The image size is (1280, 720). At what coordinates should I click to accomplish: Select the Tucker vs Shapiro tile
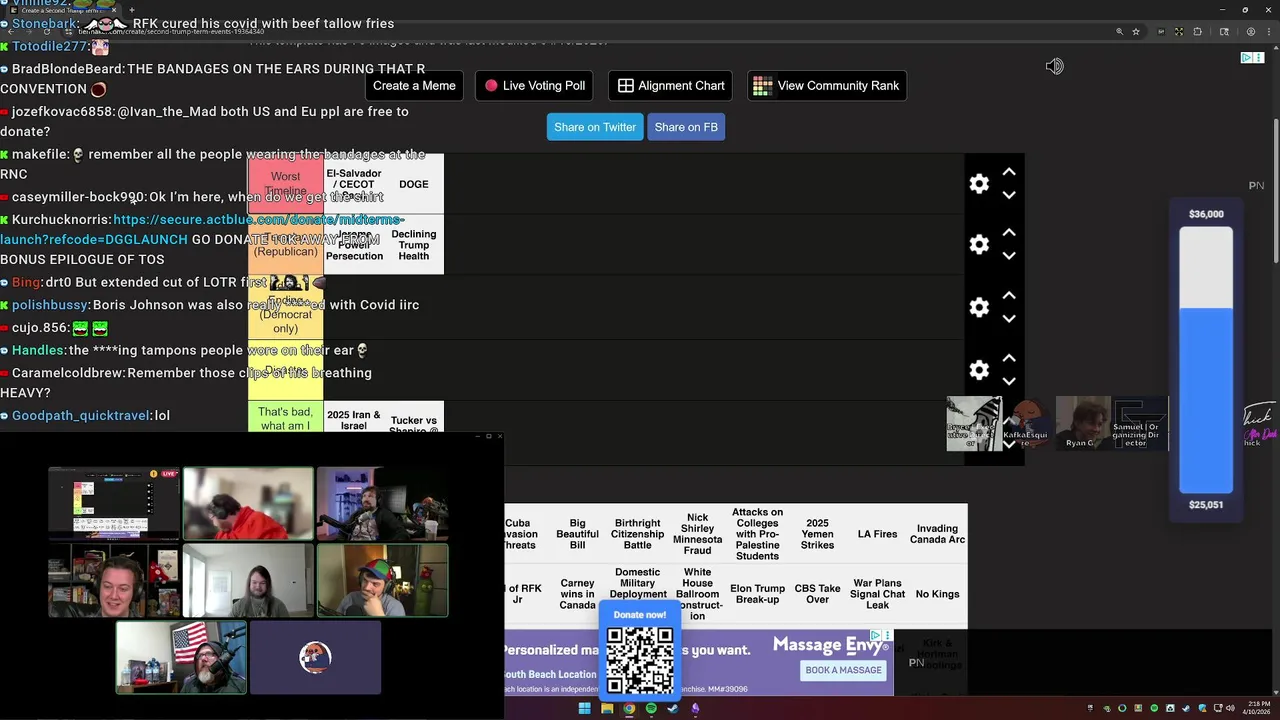414,418
